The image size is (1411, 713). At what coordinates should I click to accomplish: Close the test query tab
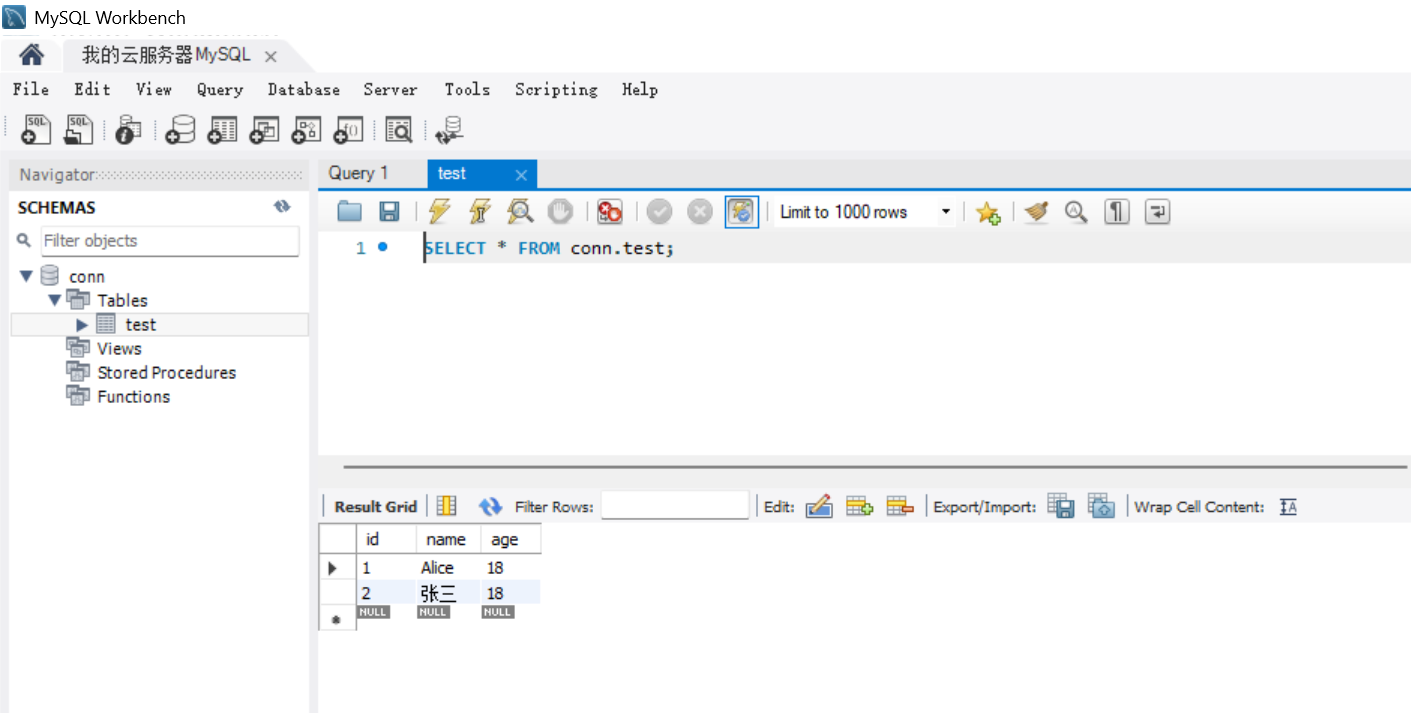521,175
